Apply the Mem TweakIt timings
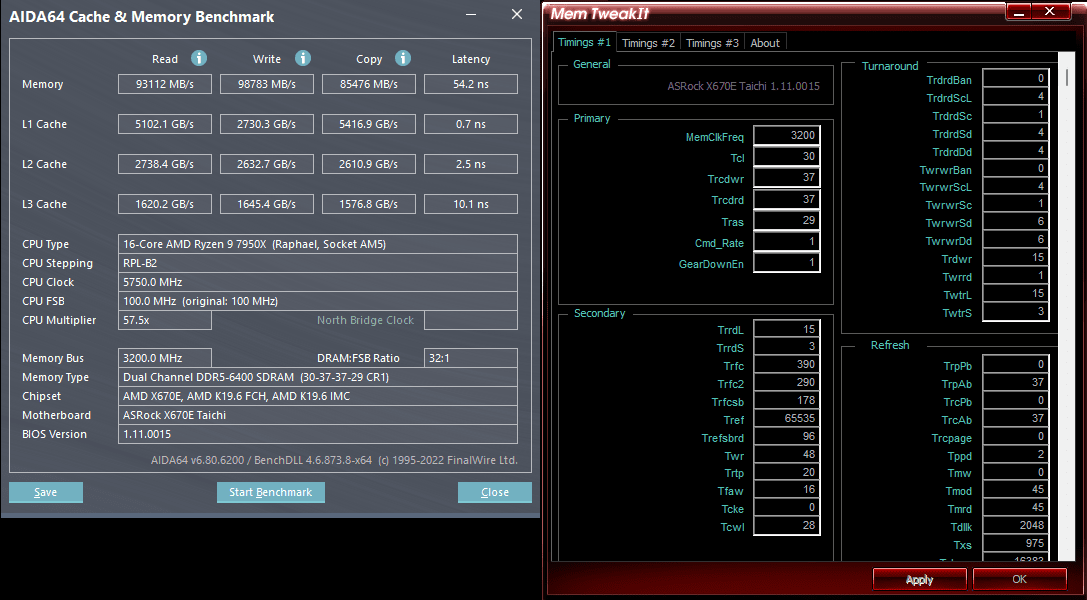 (x=919, y=579)
